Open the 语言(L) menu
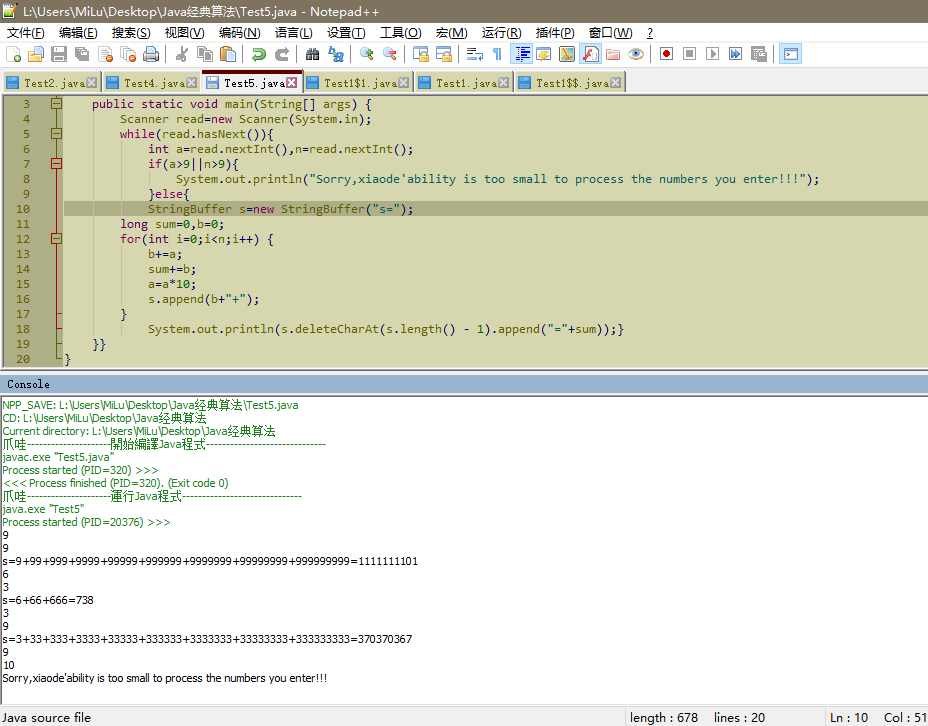 pos(294,33)
